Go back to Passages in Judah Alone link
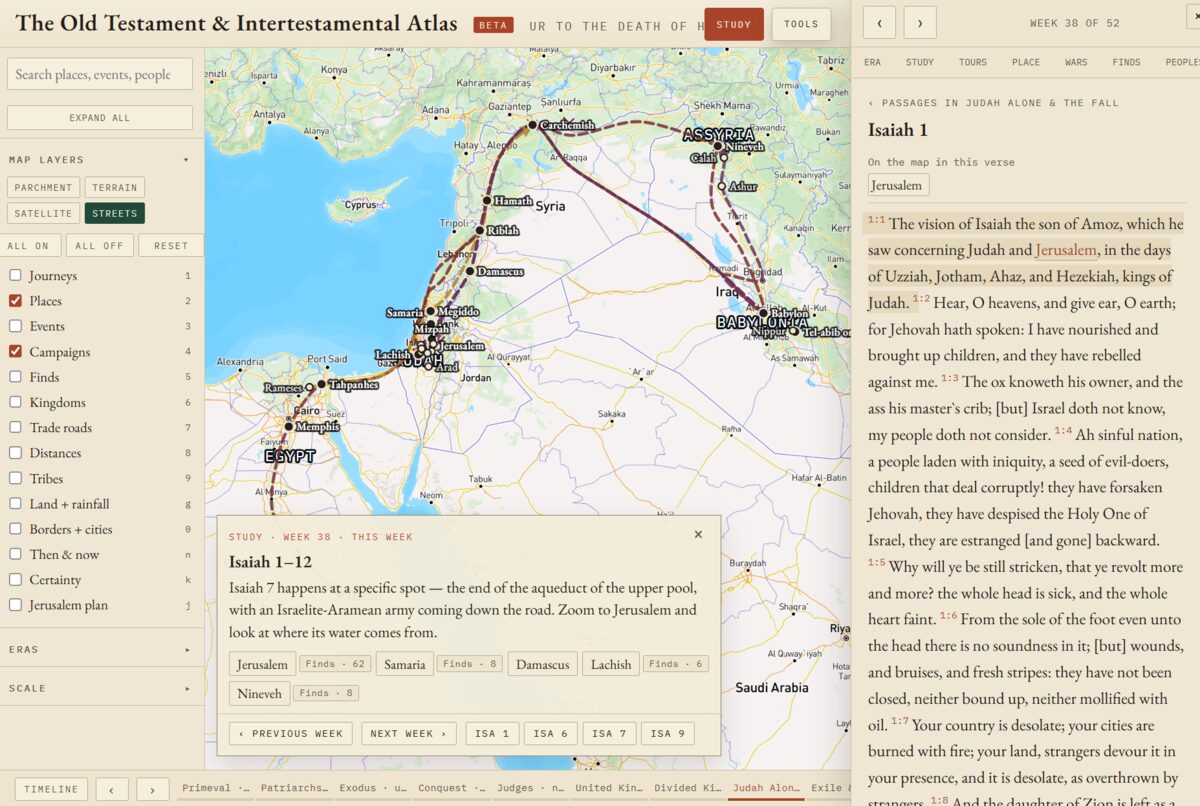Screen dimensions: 1200x806 point(993,103)
